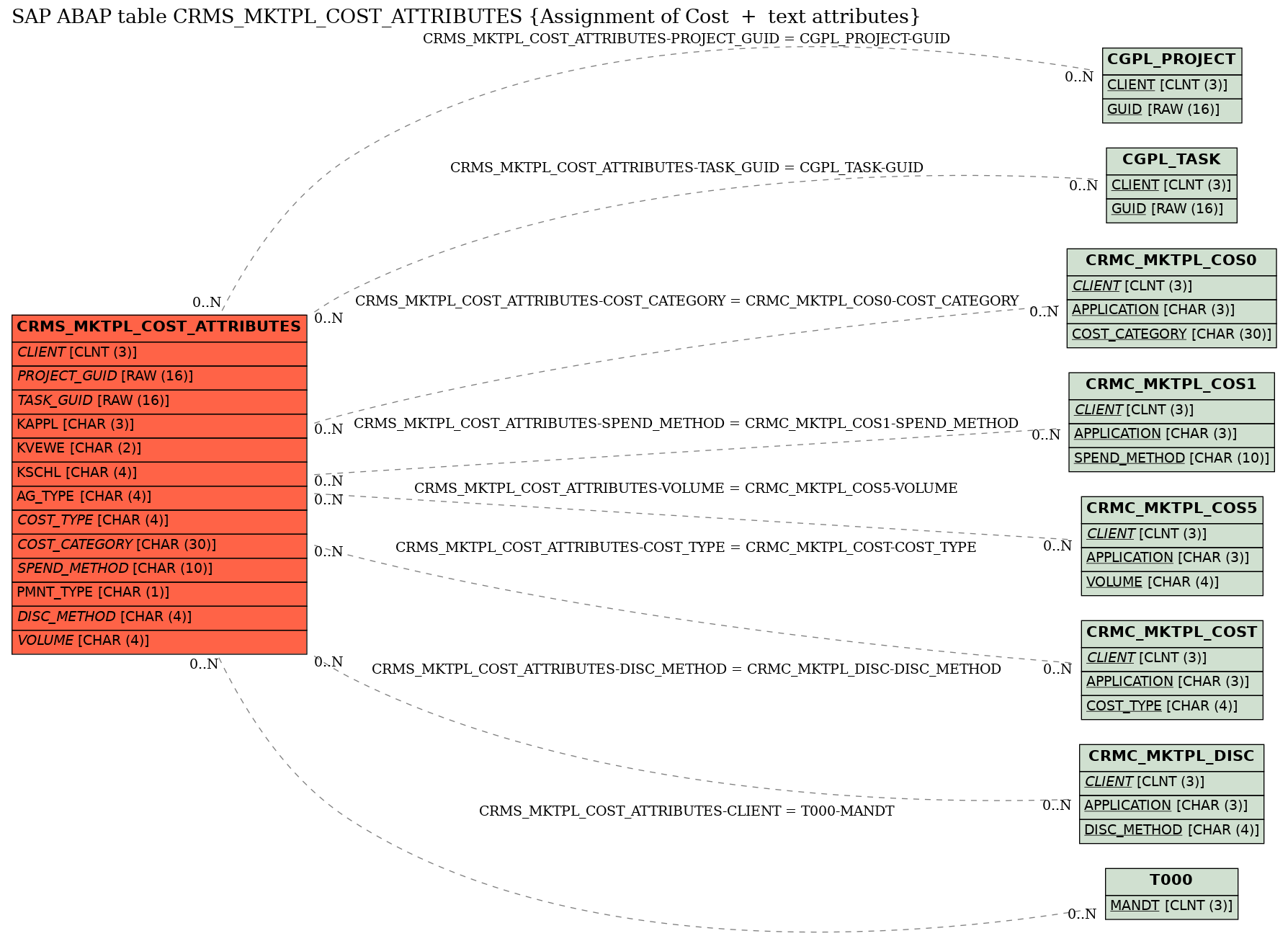Open the CRMC_MKTPL_COST table header
The image size is (1288, 936).
click(x=1172, y=633)
